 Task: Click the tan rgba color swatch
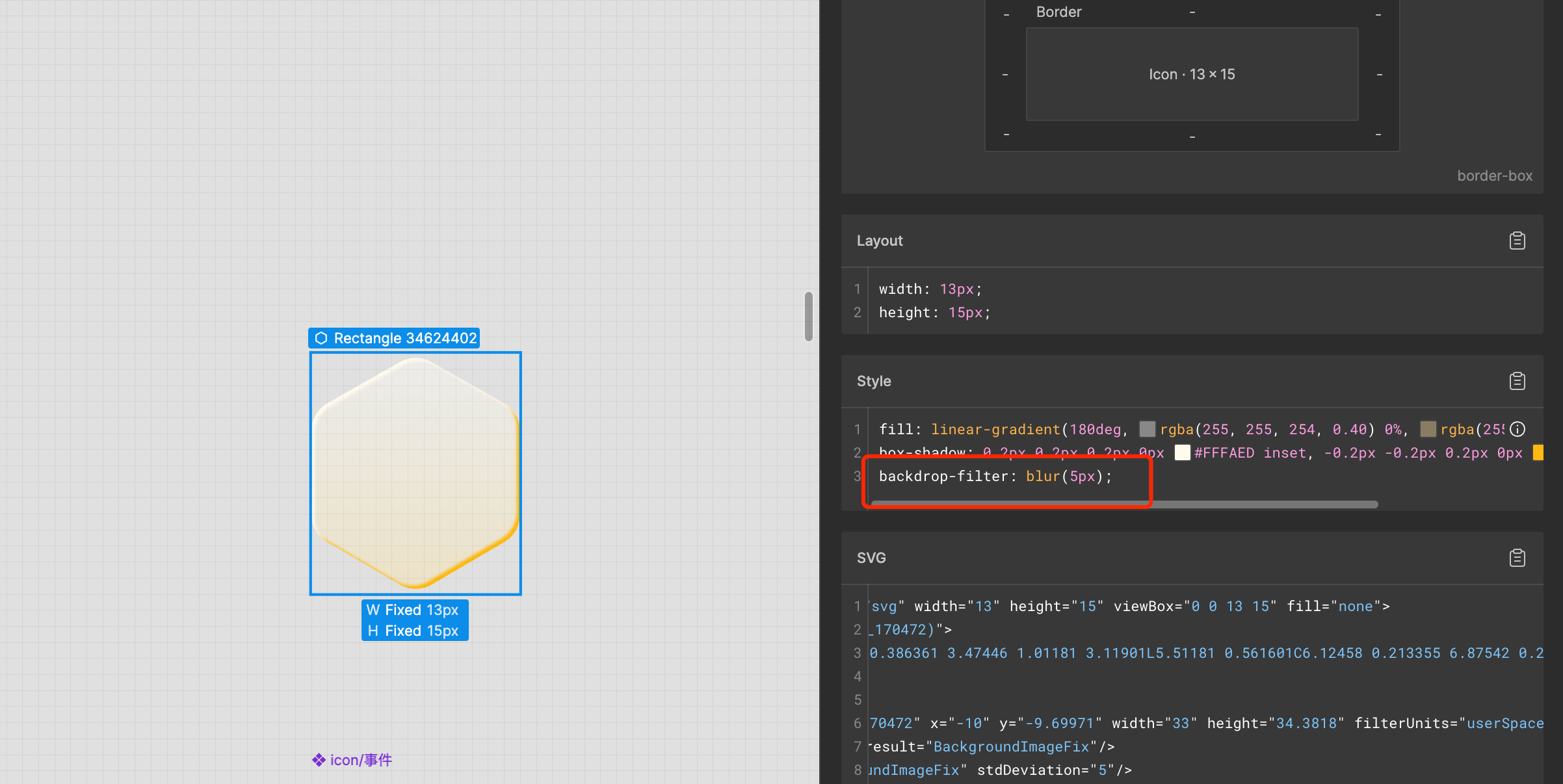(1428, 429)
